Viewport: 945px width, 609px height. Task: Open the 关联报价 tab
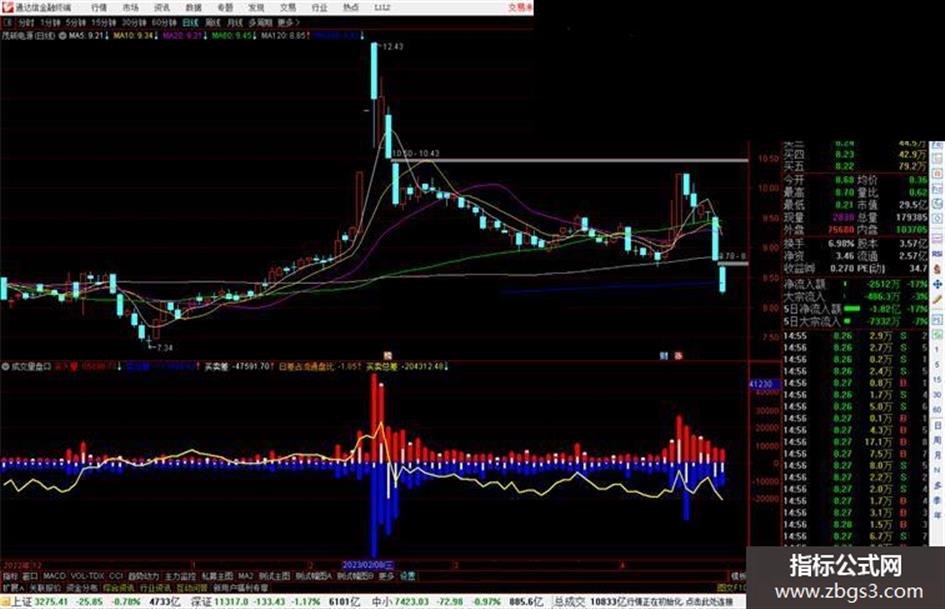click(x=45, y=587)
